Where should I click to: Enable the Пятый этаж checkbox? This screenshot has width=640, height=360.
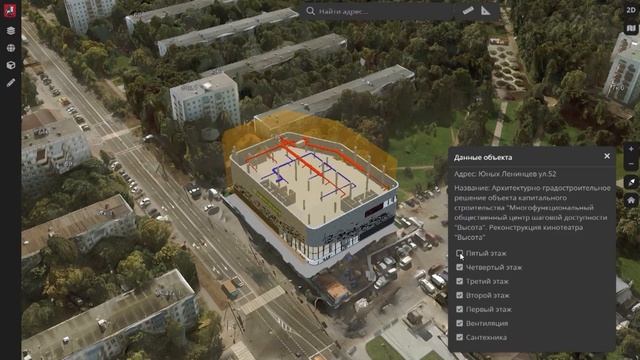pyautogui.click(x=460, y=253)
